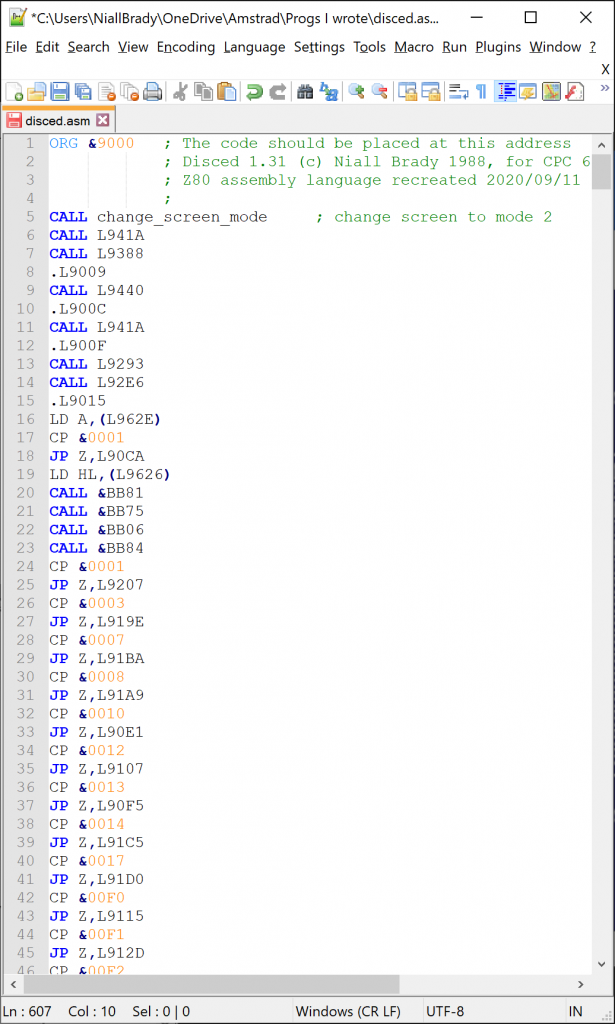
Task: Open Find with the binoculars icon
Action: click(305, 92)
